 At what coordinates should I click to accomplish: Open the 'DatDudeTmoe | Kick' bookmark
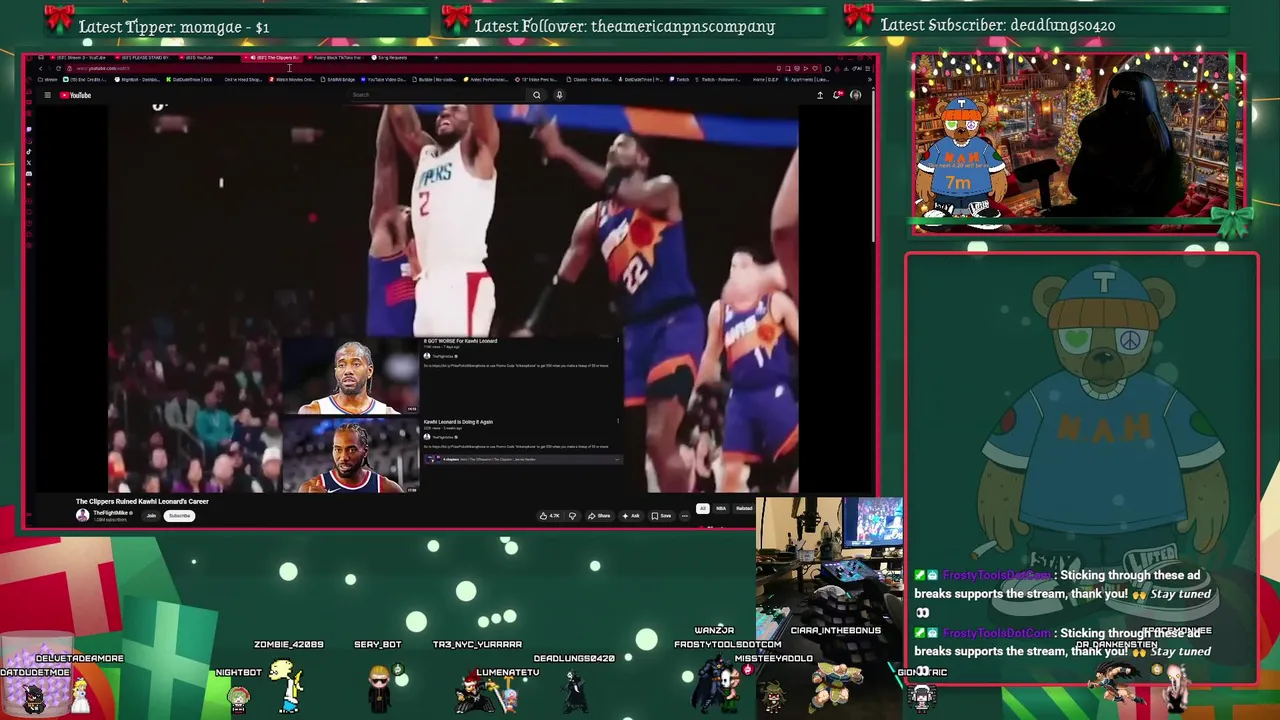coord(189,80)
